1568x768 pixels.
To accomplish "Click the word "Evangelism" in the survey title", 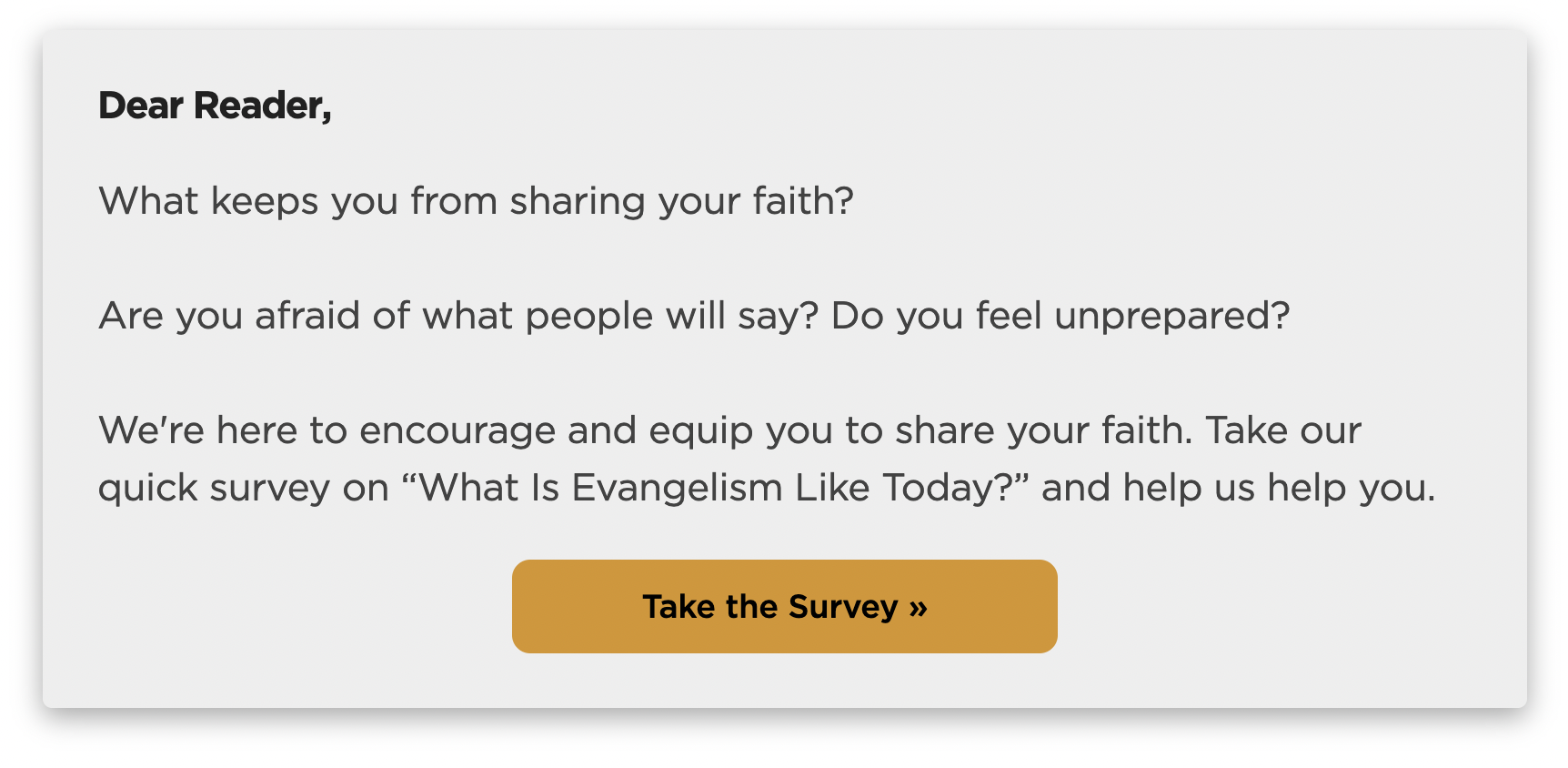I will pyautogui.click(x=677, y=488).
